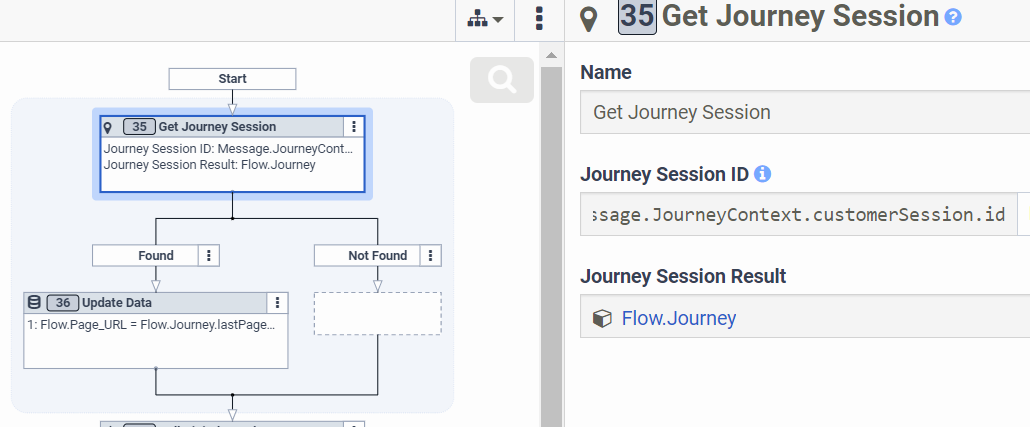1030x427 pixels.
Task: Click the database icon on Update Data node
Action: pyautogui.click(x=34, y=303)
